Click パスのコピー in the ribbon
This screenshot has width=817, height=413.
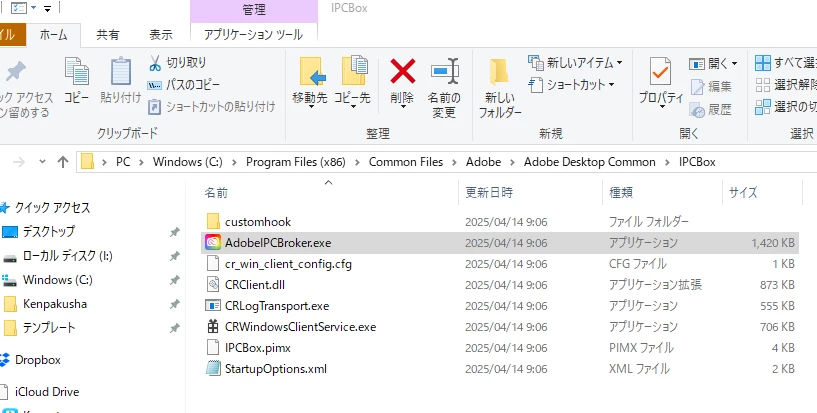[183, 85]
